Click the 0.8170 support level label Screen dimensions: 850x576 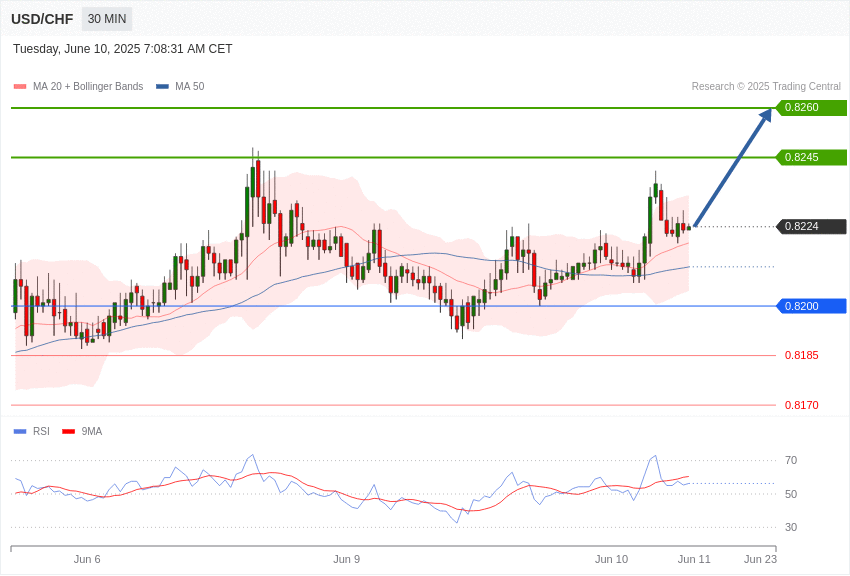point(802,405)
